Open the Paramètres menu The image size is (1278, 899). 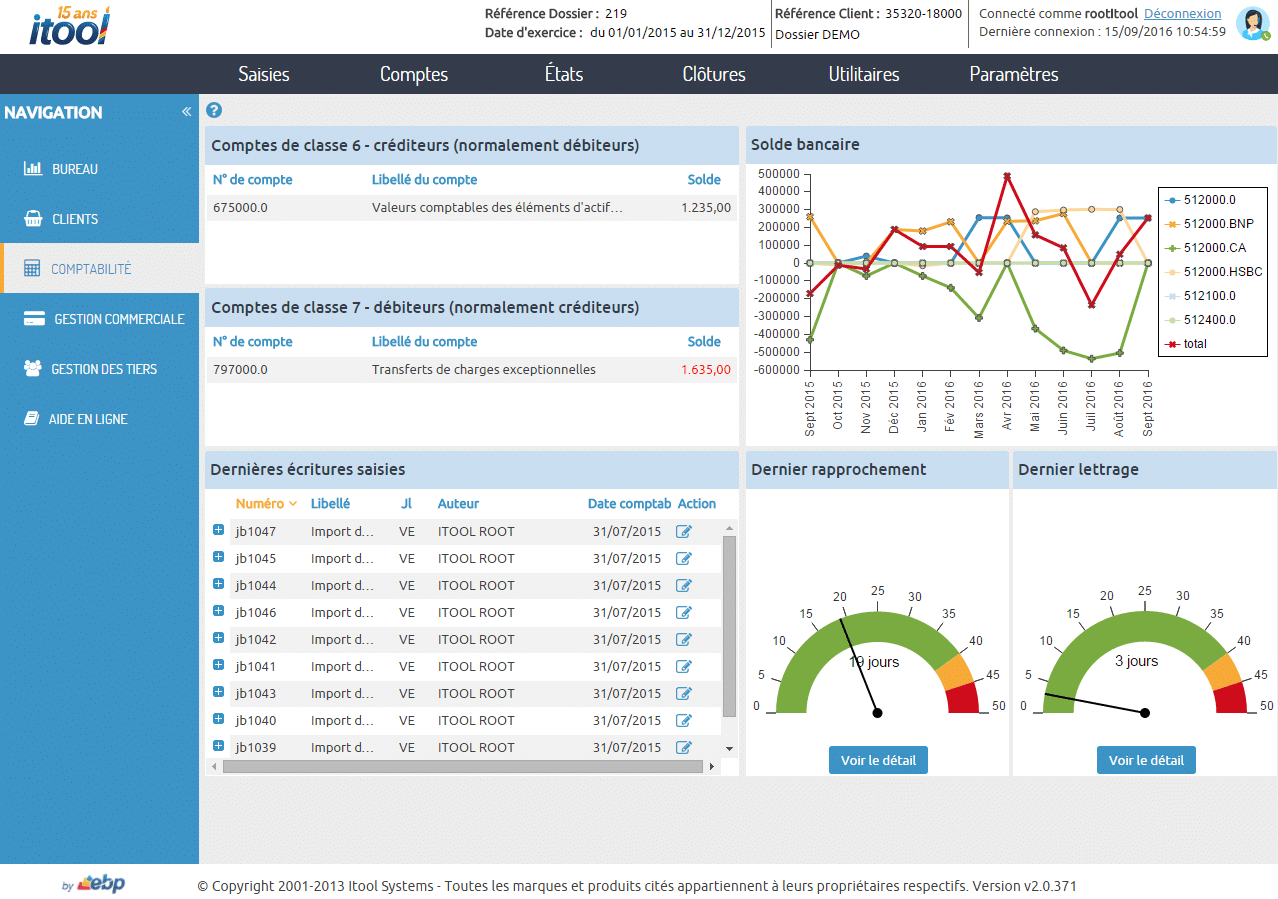tap(1012, 73)
